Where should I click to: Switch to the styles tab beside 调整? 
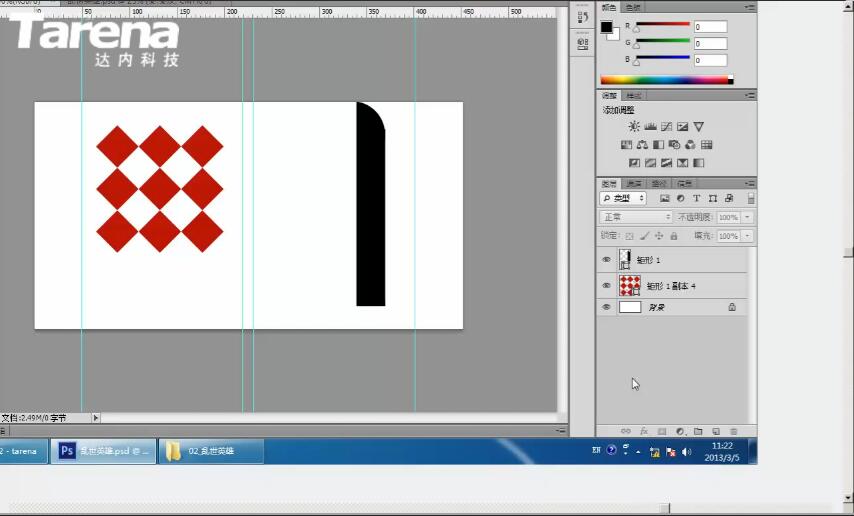[x=633, y=95]
